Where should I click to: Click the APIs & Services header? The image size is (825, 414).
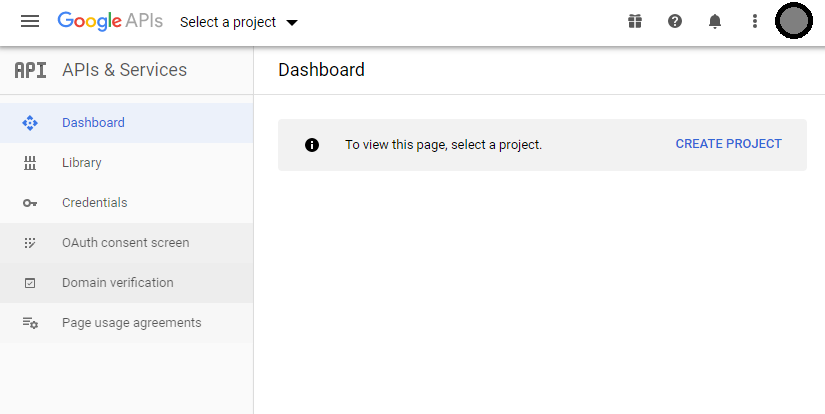(124, 70)
